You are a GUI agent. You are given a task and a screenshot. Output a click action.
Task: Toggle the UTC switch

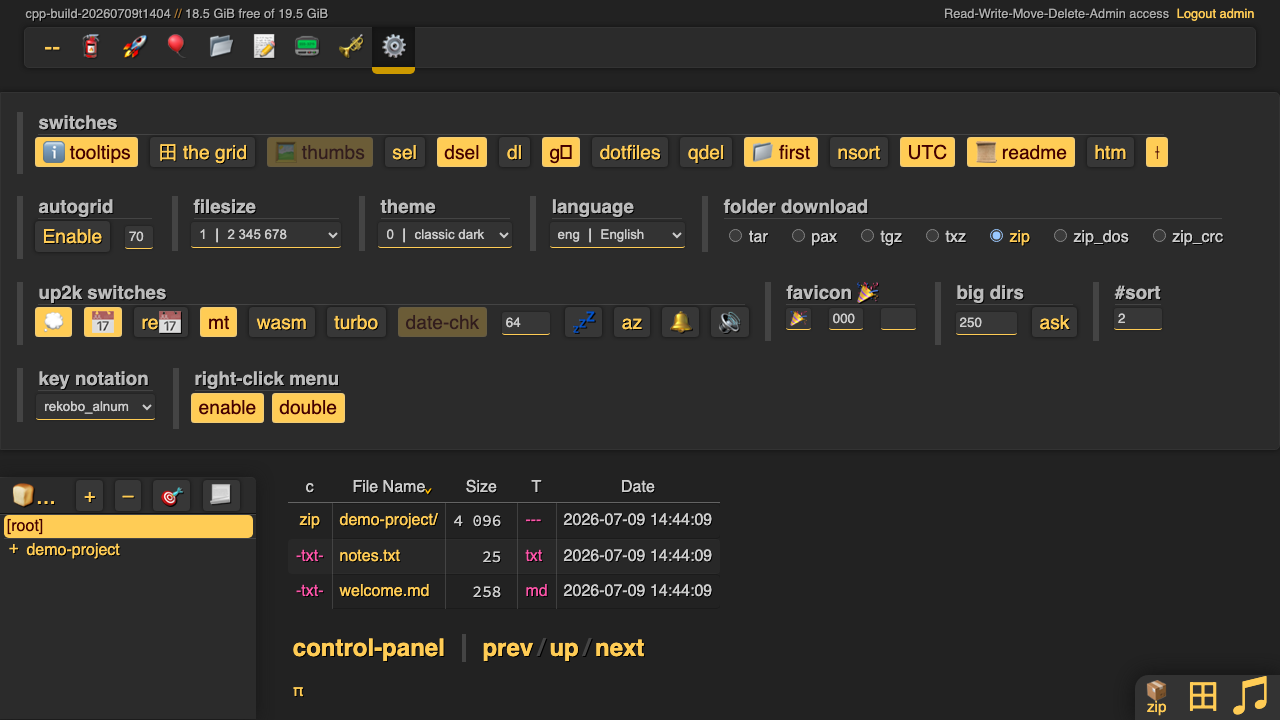pyautogui.click(x=927, y=152)
